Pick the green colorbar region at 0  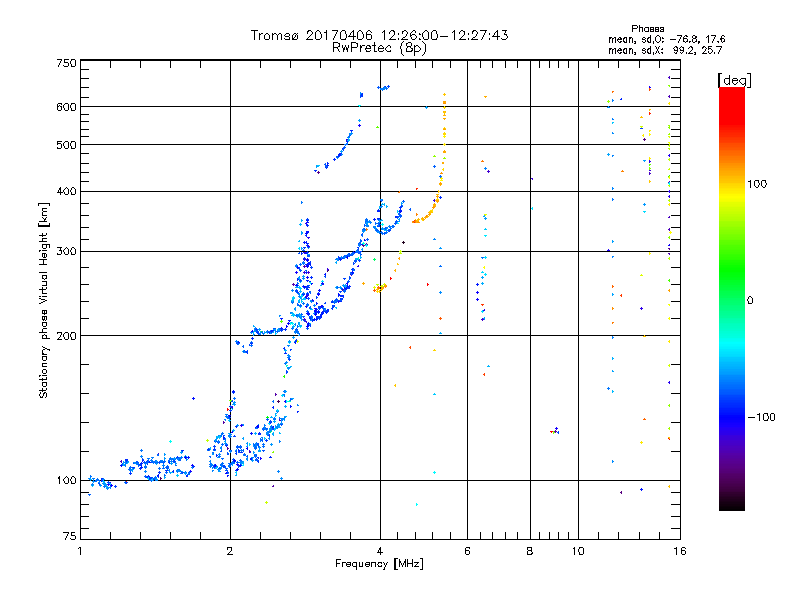click(731, 299)
